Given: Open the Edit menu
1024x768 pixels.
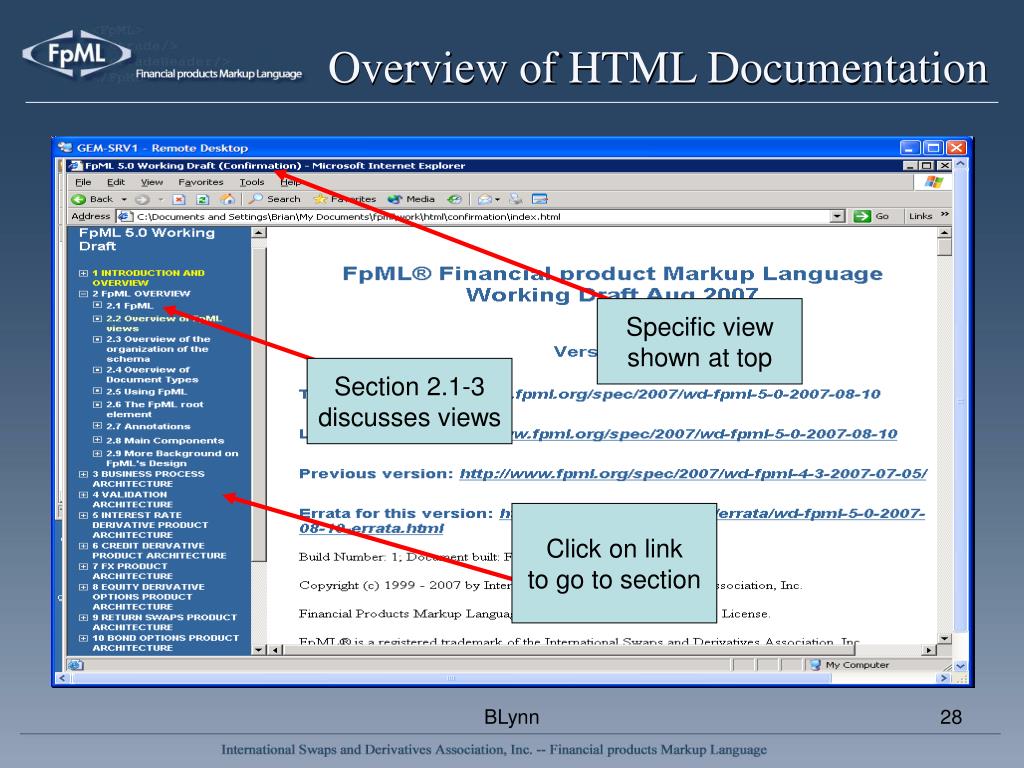Looking at the screenshot, I should click(116, 182).
